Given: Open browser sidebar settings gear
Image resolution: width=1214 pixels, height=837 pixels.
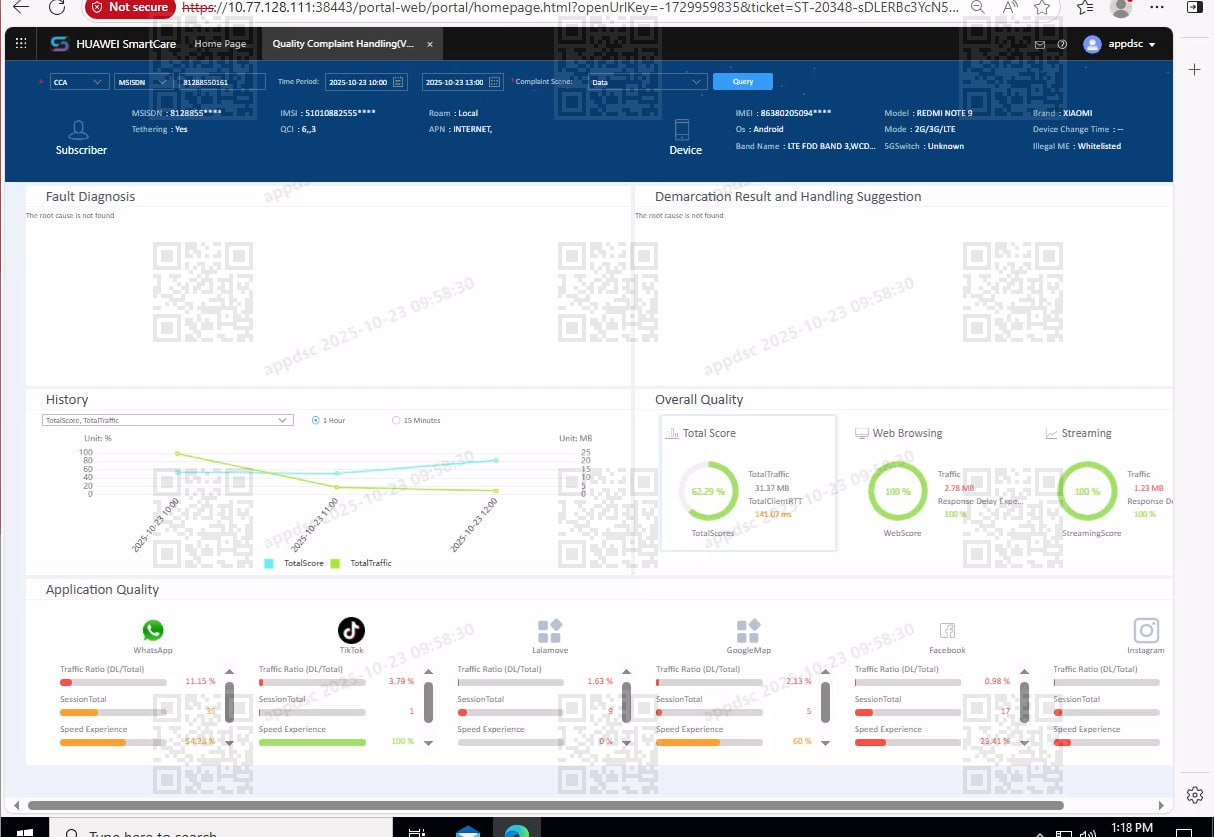Looking at the screenshot, I should (1194, 795).
